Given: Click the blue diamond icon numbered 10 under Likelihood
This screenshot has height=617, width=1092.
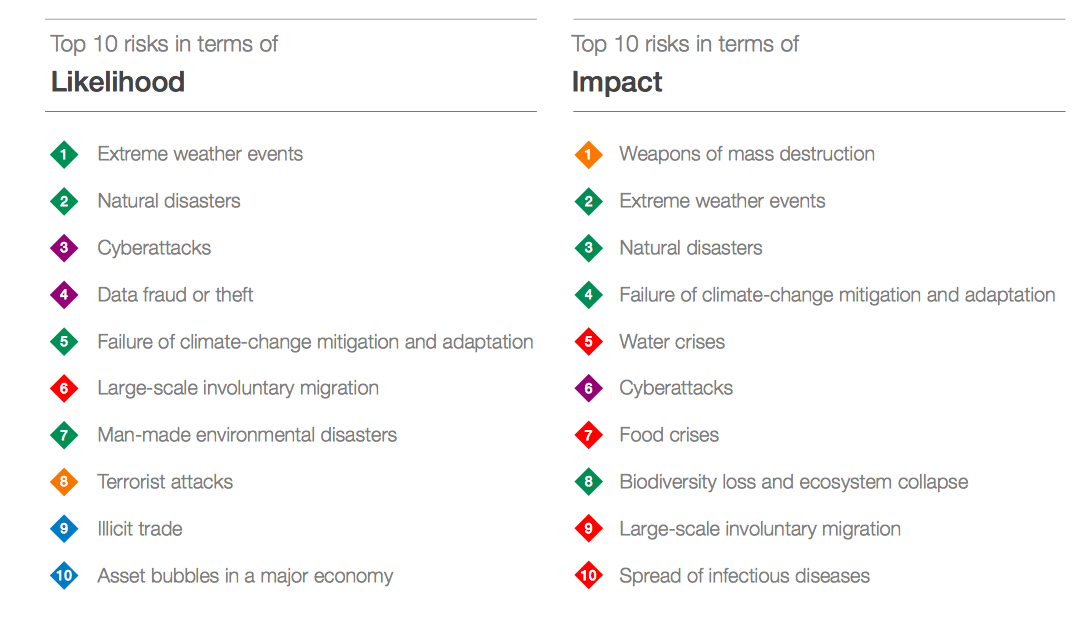Looking at the screenshot, I should (x=64, y=576).
